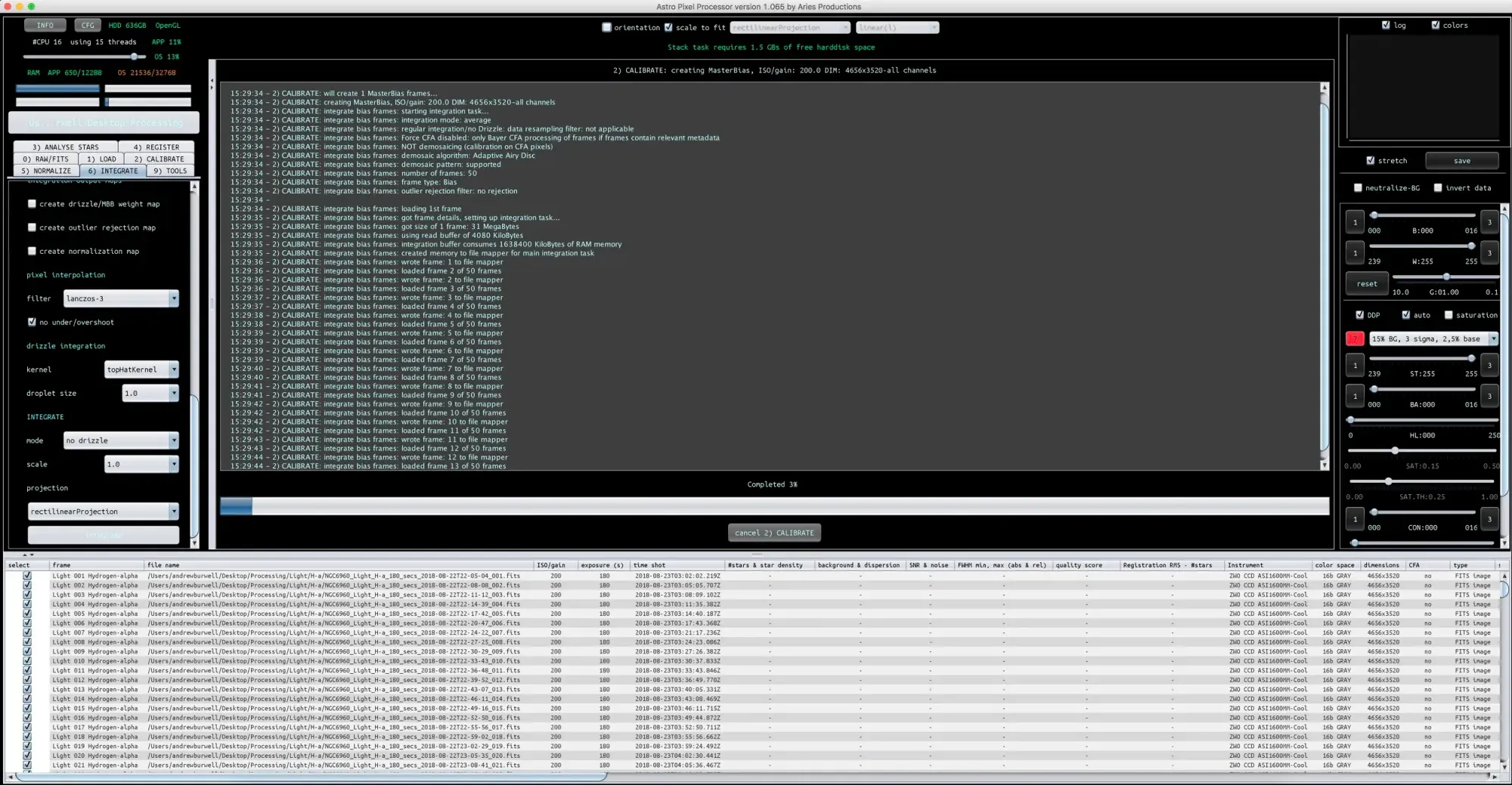Click the 1 button beside ST:255 slider
Screen dimensions: 1512x785
tap(1355, 365)
